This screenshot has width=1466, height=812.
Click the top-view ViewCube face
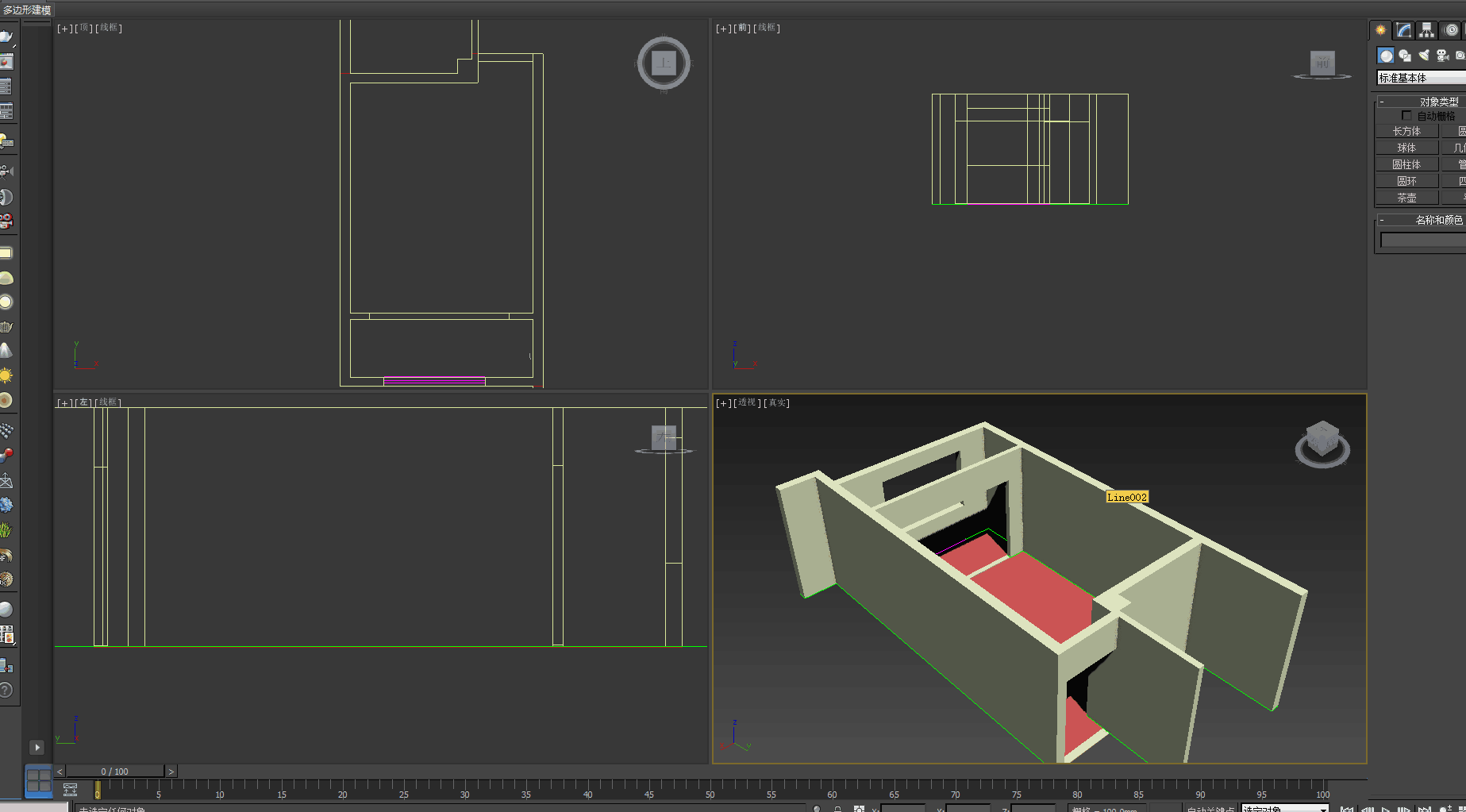664,63
